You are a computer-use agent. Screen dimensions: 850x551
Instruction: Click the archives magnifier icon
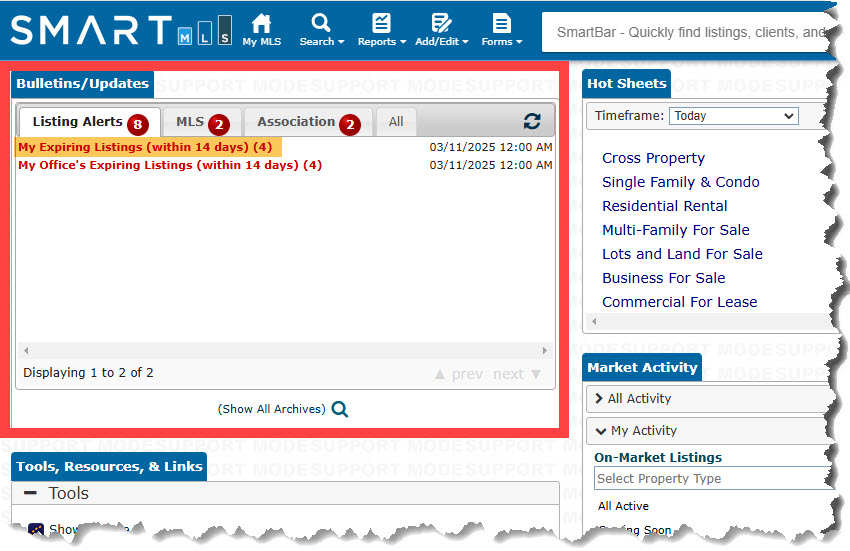(x=340, y=409)
